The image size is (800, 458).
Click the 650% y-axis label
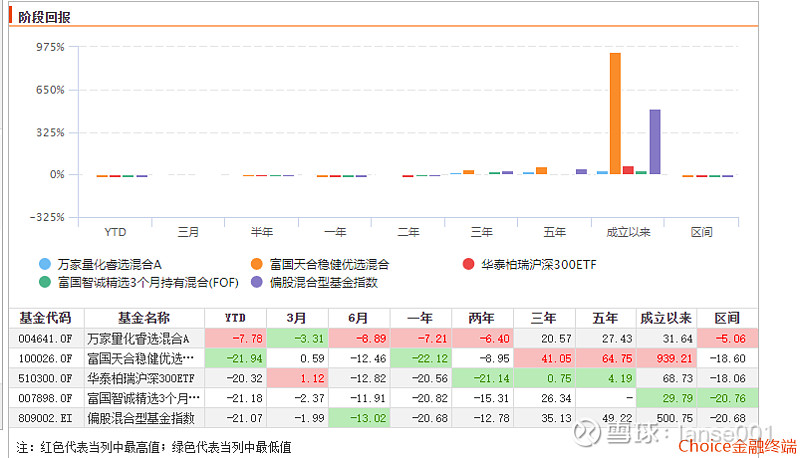click(x=50, y=90)
